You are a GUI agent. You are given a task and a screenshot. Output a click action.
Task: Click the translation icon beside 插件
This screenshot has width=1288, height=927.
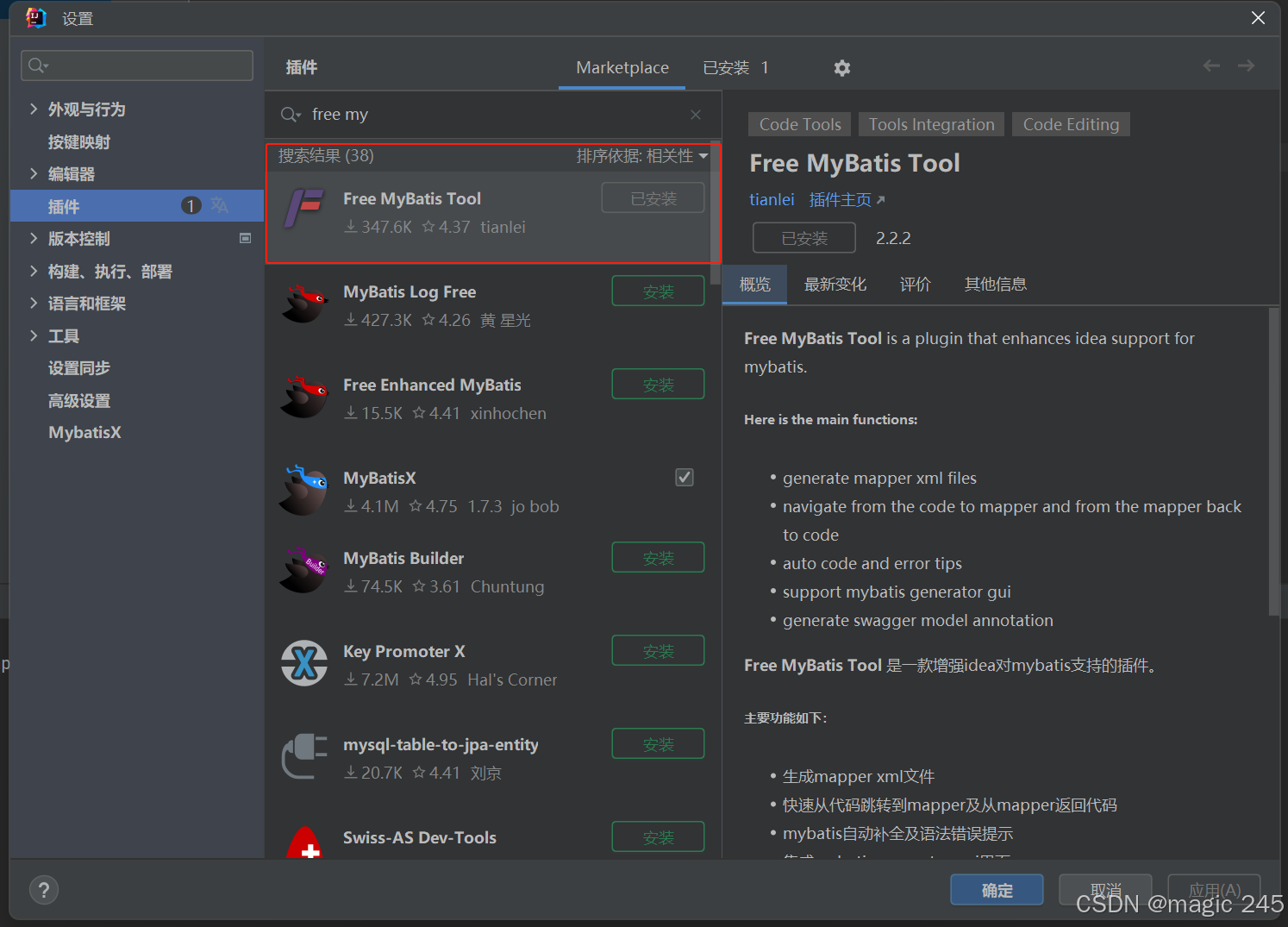[220, 205]
